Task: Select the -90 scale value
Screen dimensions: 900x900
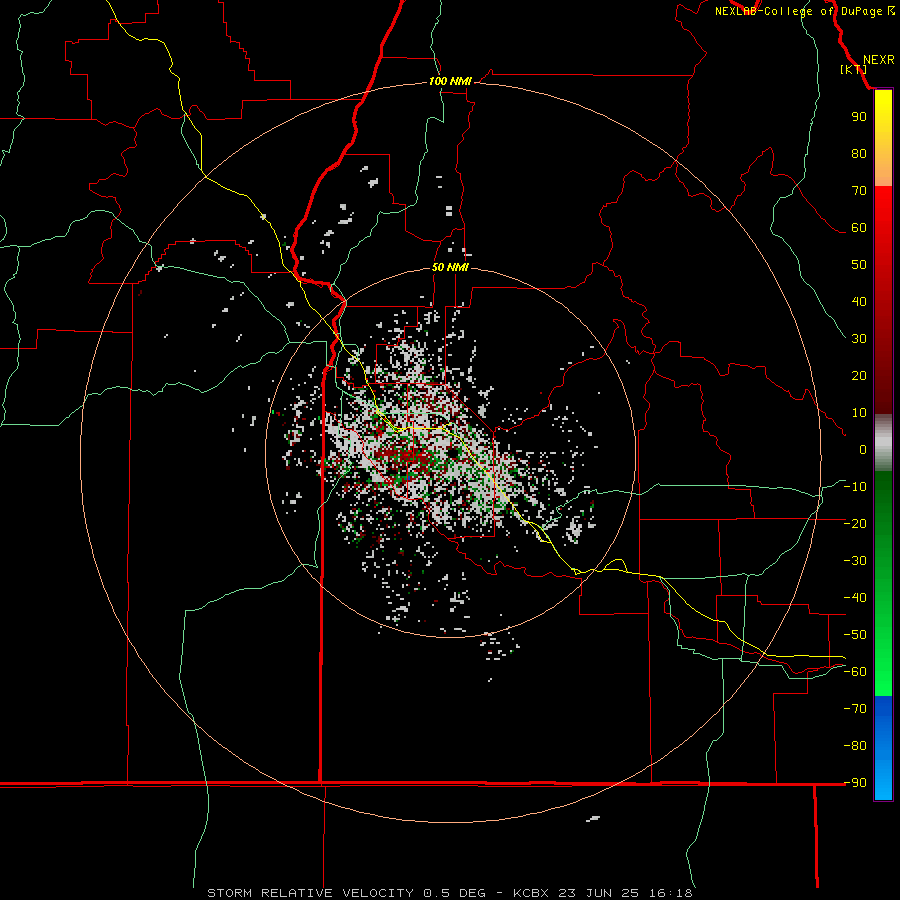Action: click(855, 783)
